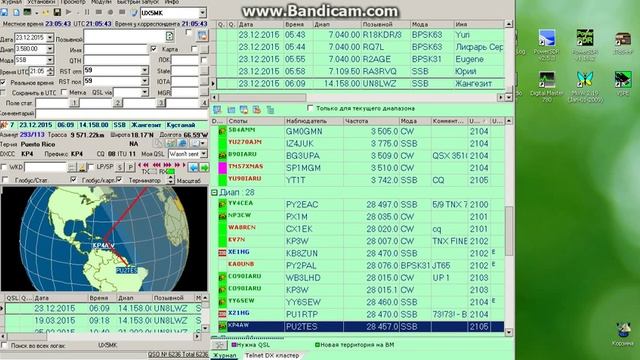Toggle the Реальное время checkbox

[x=3, y=82]
